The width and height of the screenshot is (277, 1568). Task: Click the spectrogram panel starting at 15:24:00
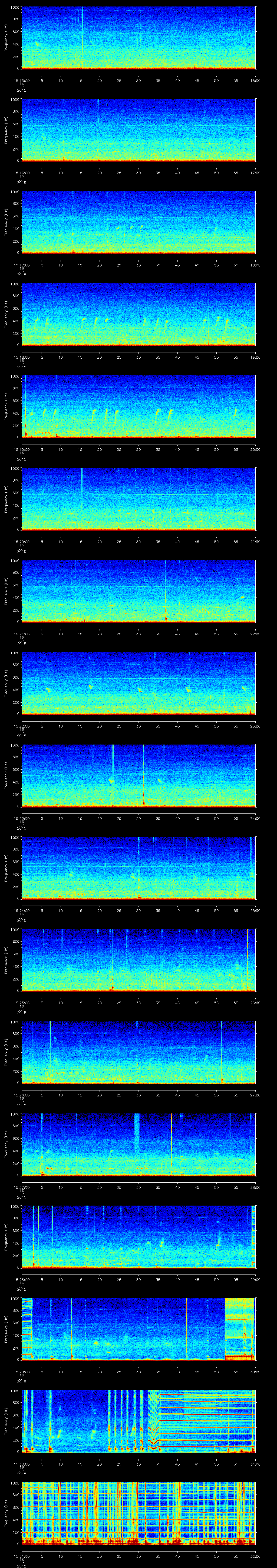(139, 868)
